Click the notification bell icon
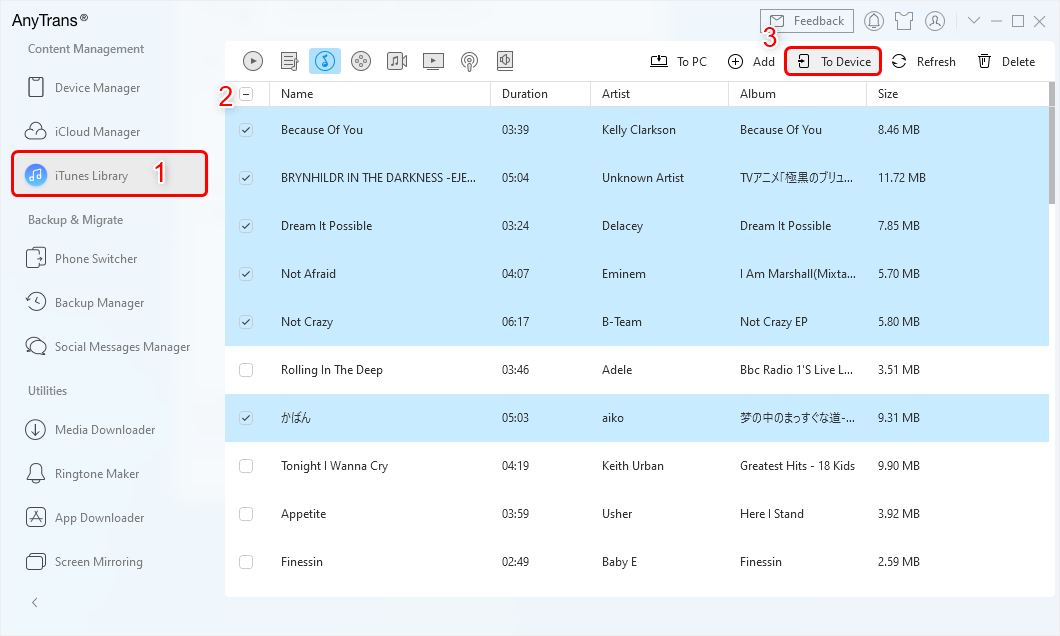1060x636 pixels. [874, 21]
